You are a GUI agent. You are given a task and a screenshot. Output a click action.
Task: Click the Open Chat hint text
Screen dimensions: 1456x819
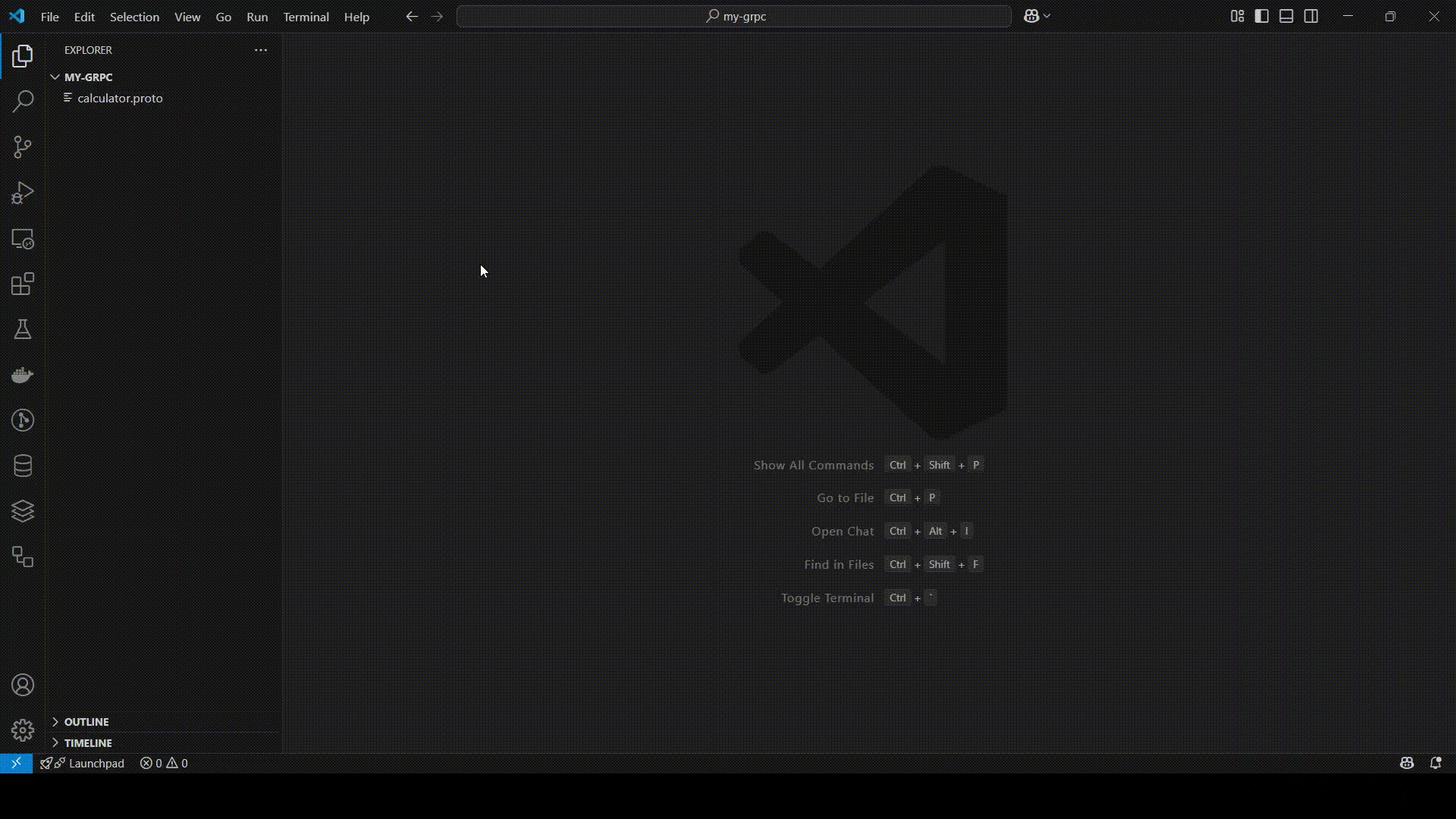coord(843,531)
